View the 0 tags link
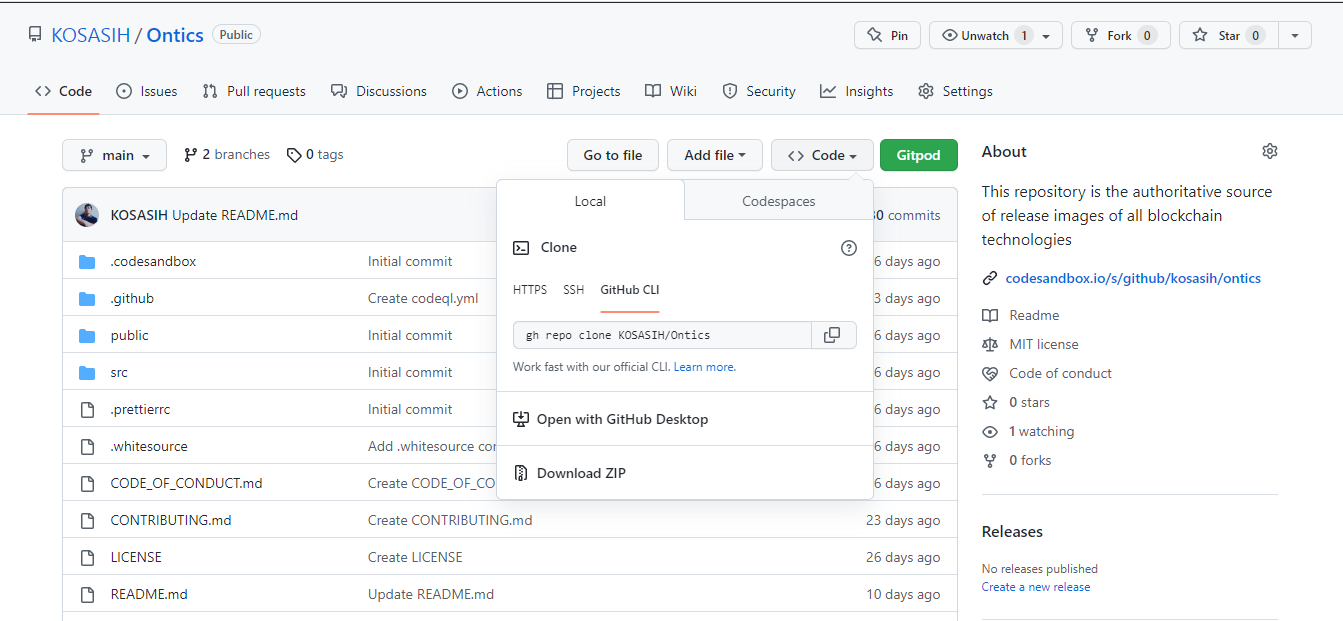Image resolution: width=1343 pixels, height=621 pixels. [x=315, y=155]
